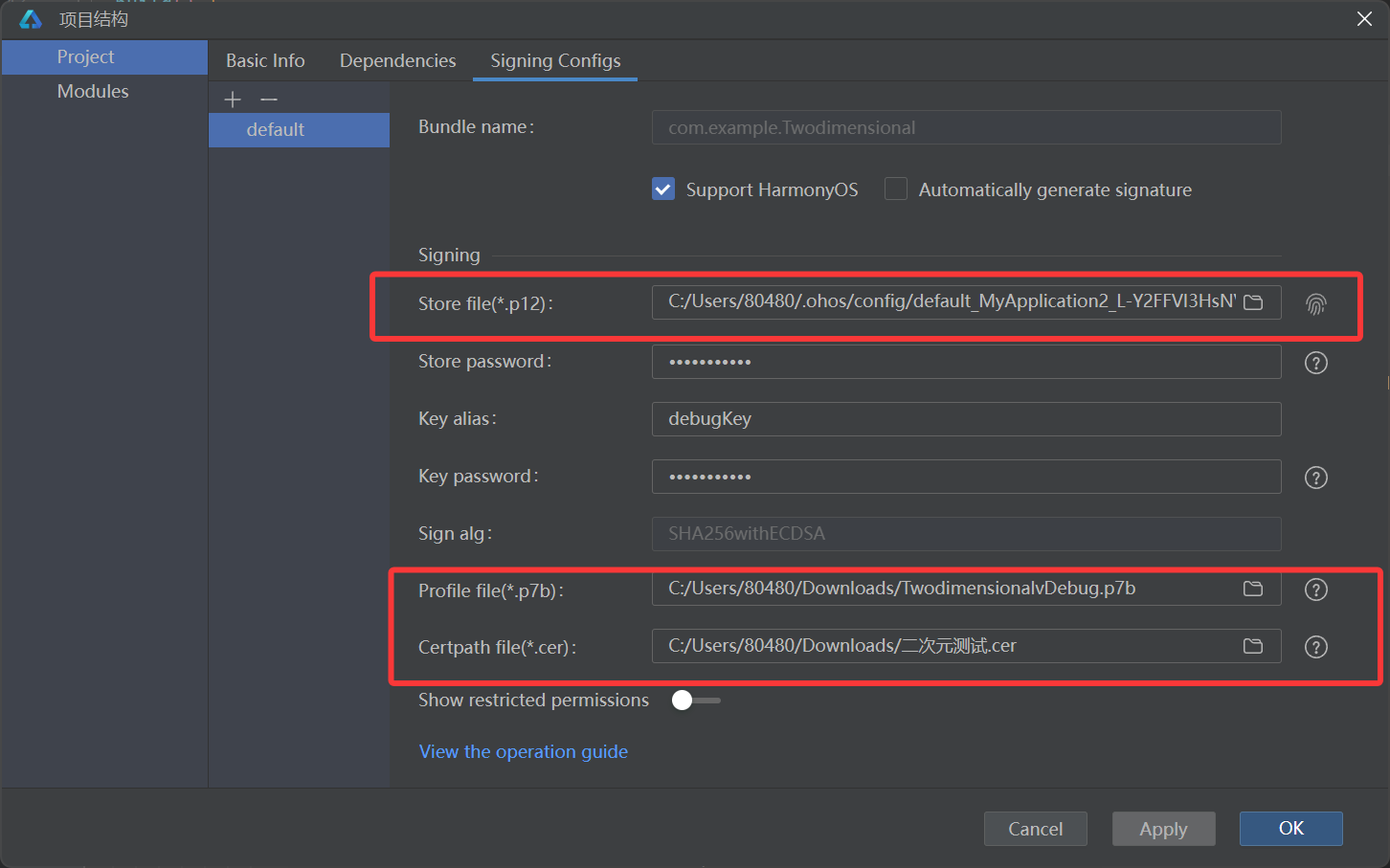Select Modules in the left sidebar

104,91
